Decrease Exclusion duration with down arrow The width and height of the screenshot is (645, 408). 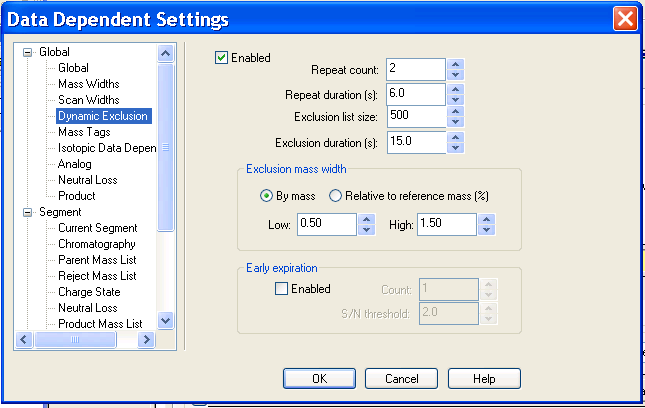pyautogui.click(x=455, y=148)
